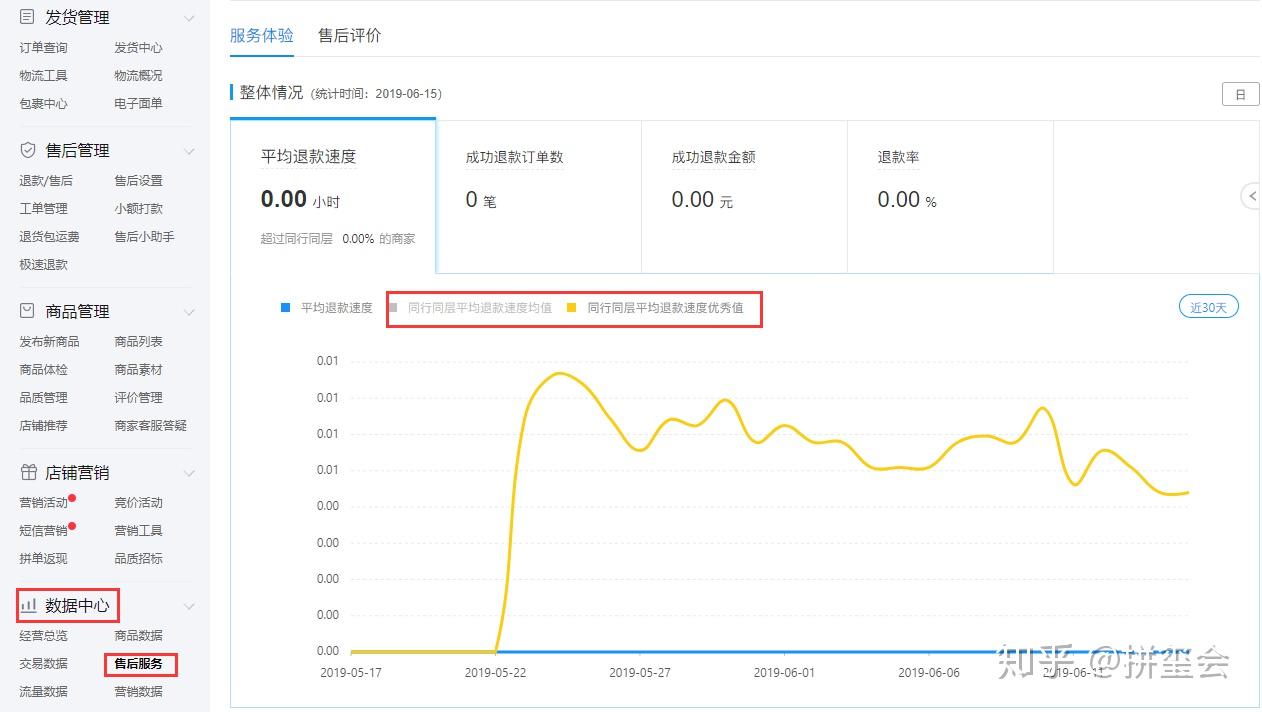Click the 近30天 range button
This screenshot has height=712, width=1262.
[1208, 307]
